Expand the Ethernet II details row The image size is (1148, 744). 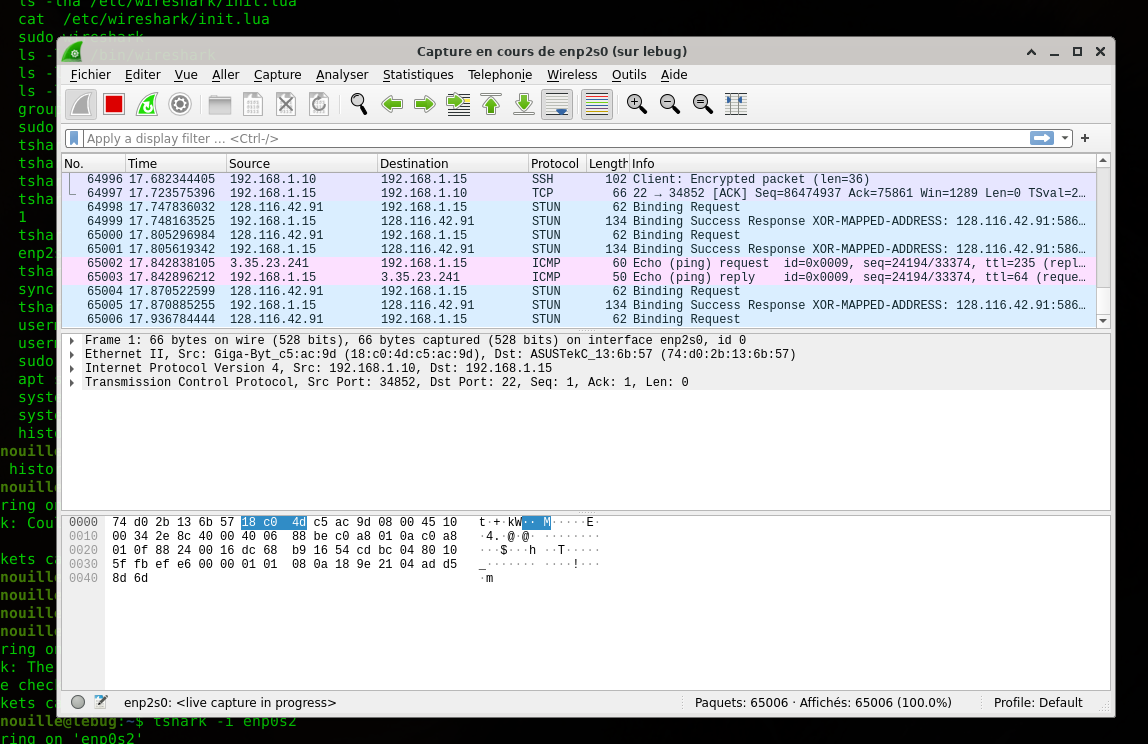pos(72,355)
